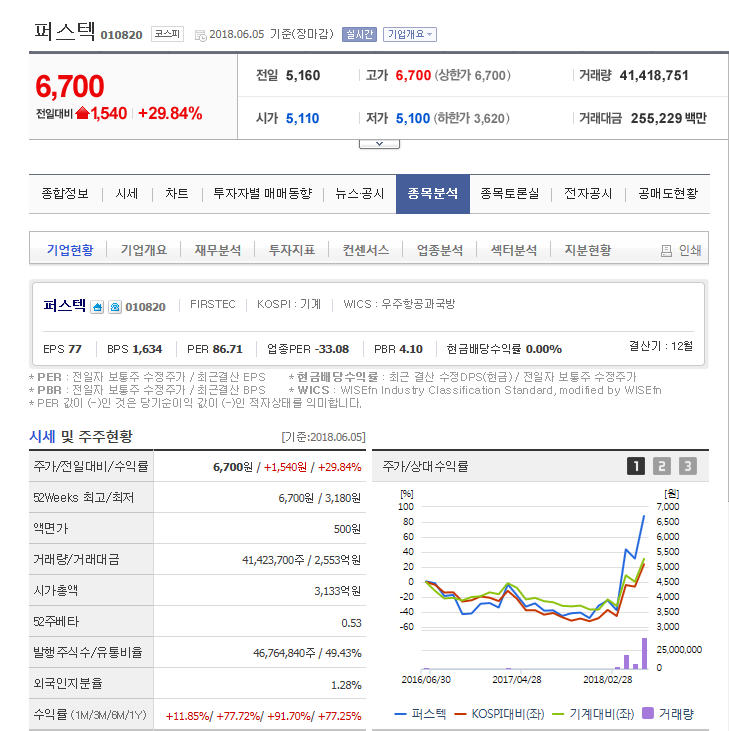The width and height of the screenshot is (729, 731).
Task: Select the 재무분석 sub-tab
Action: [217, 250]
